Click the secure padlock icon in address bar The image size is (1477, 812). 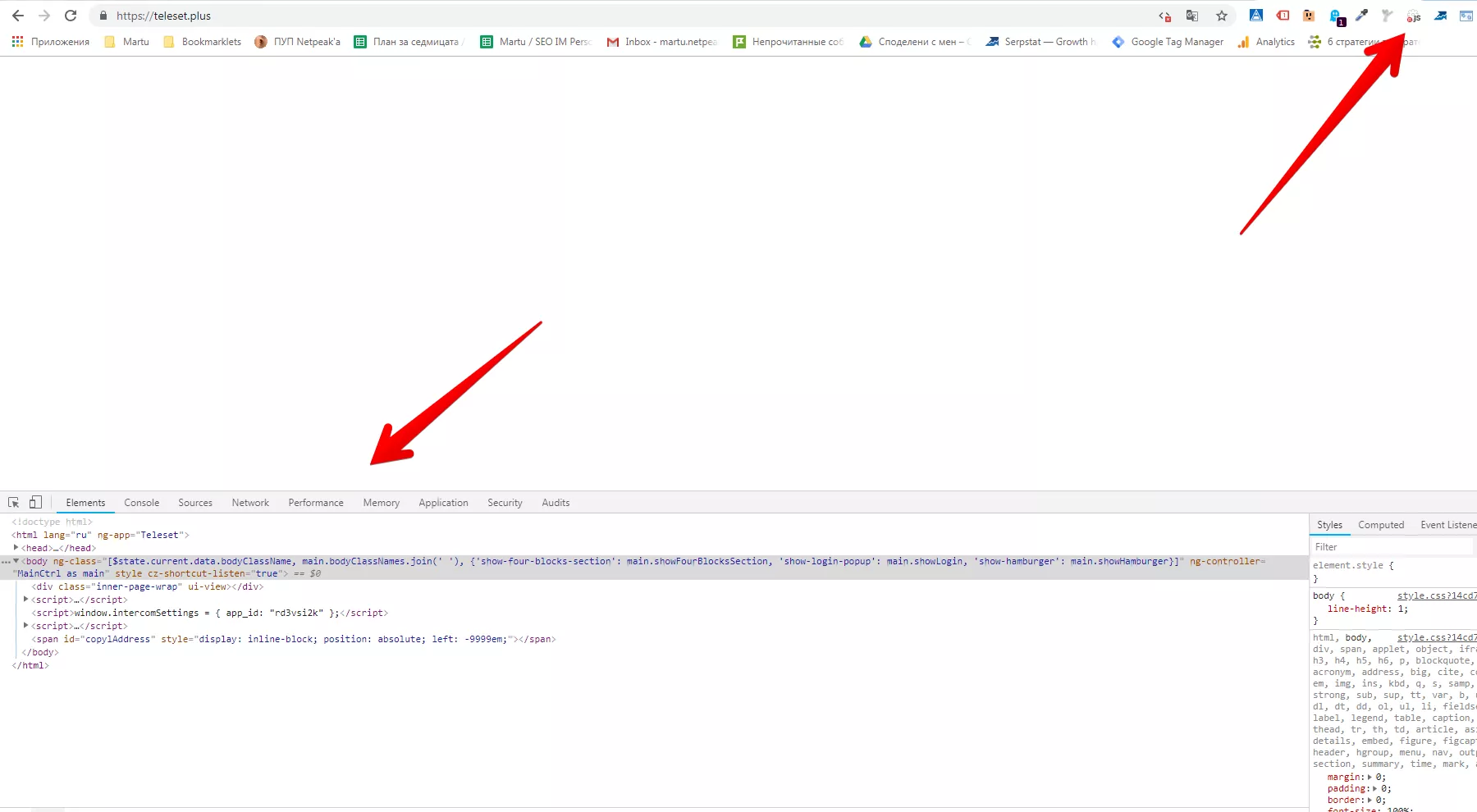tap(103, 16)
